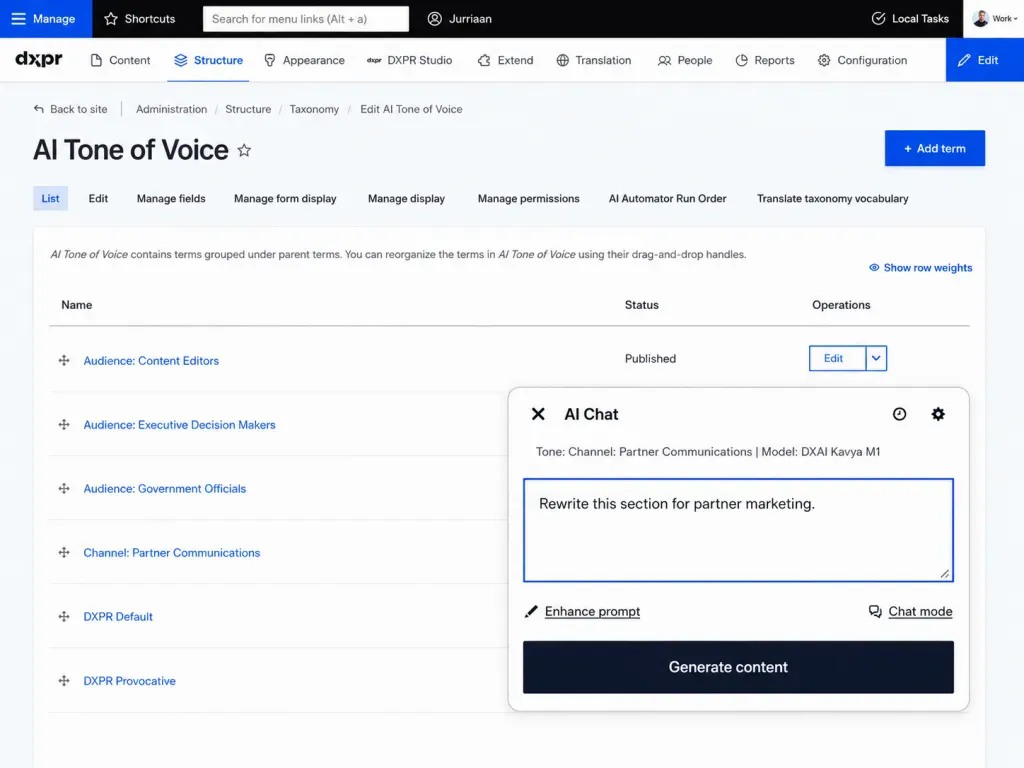
Task: Open DXPR Provocative term
Action: [129, 680]
